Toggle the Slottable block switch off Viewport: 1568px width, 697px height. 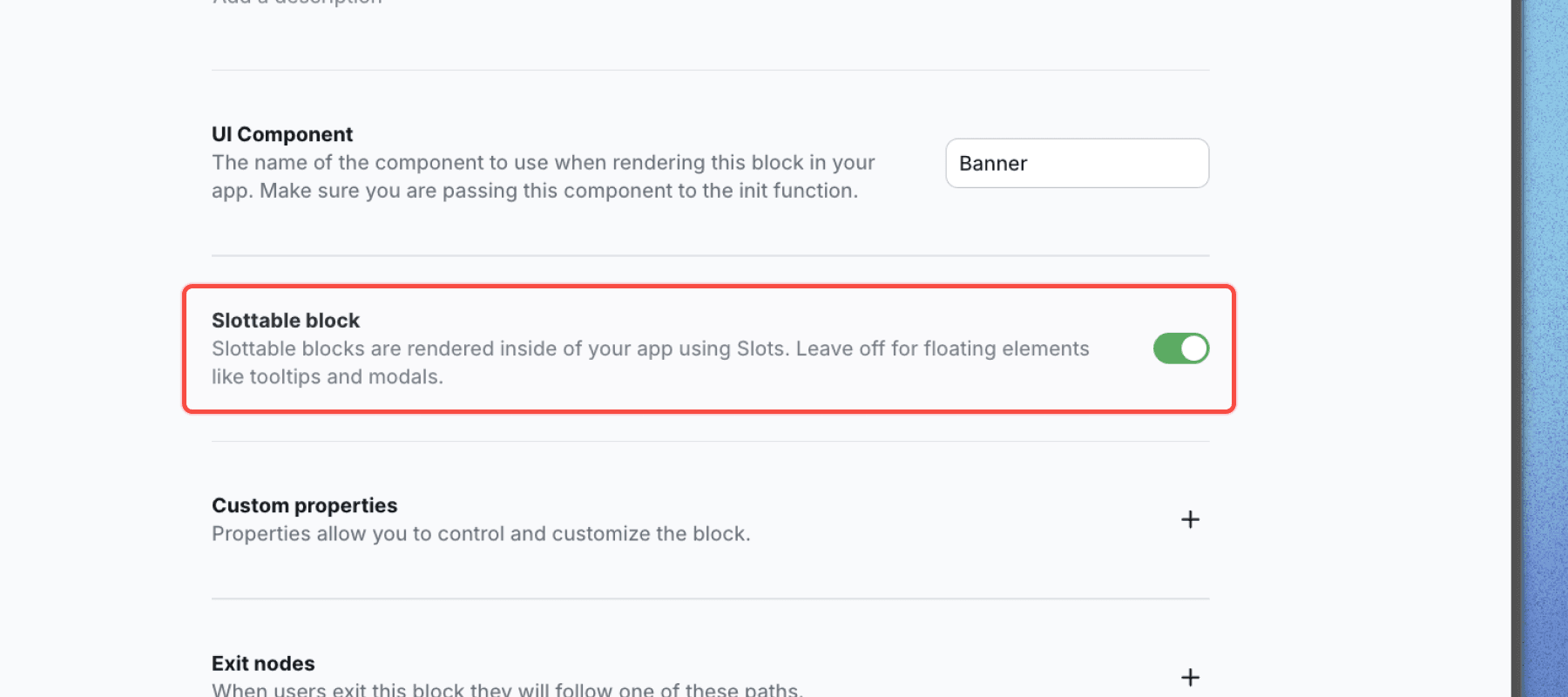point(1180,348)
